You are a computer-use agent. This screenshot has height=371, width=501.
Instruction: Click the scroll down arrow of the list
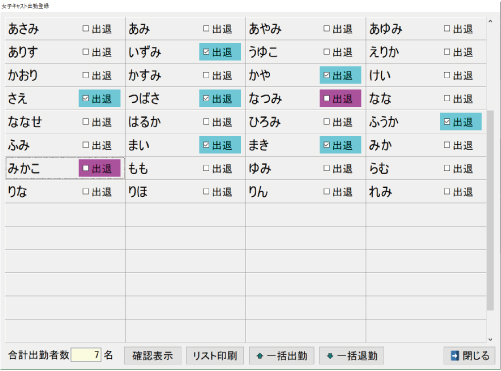point(490,339)
